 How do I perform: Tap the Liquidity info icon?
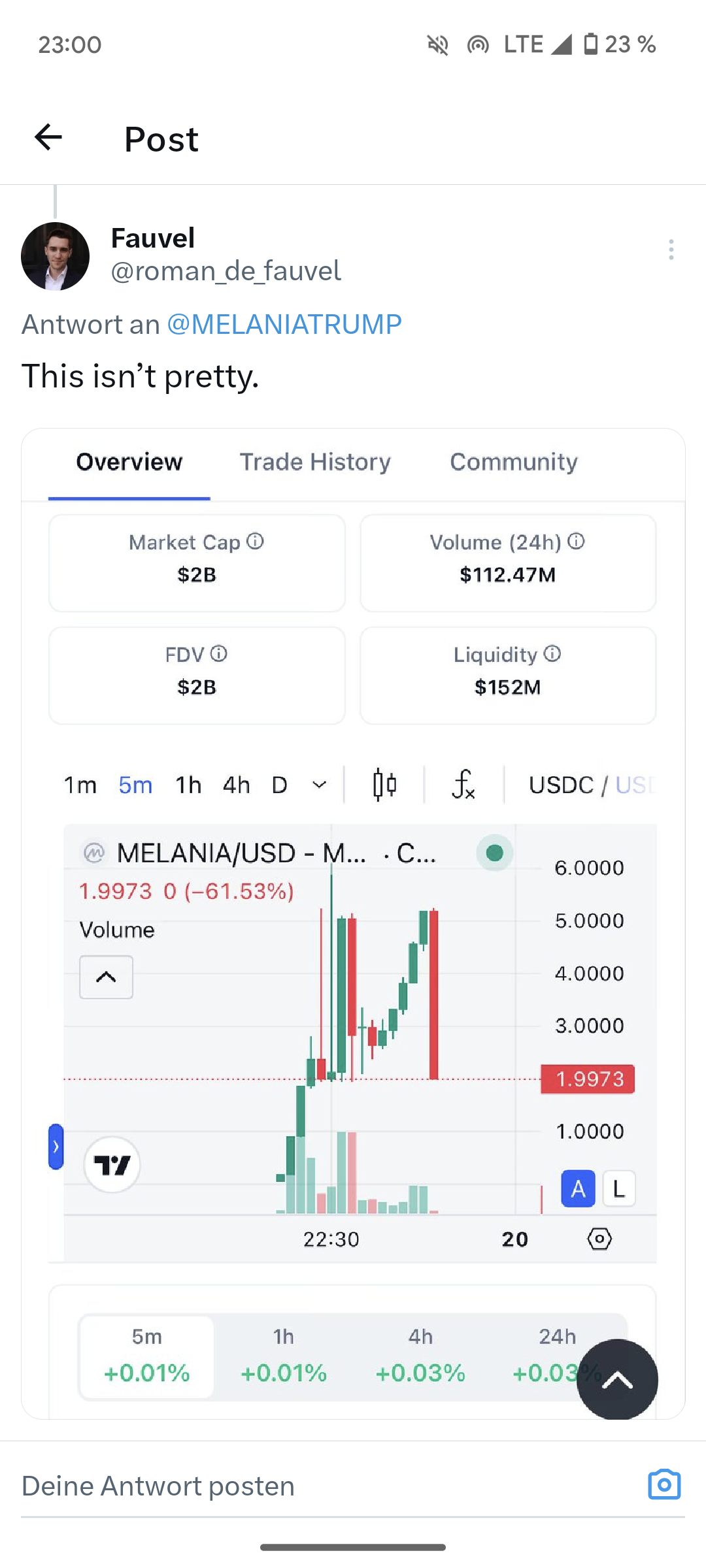tap(552, 653)
